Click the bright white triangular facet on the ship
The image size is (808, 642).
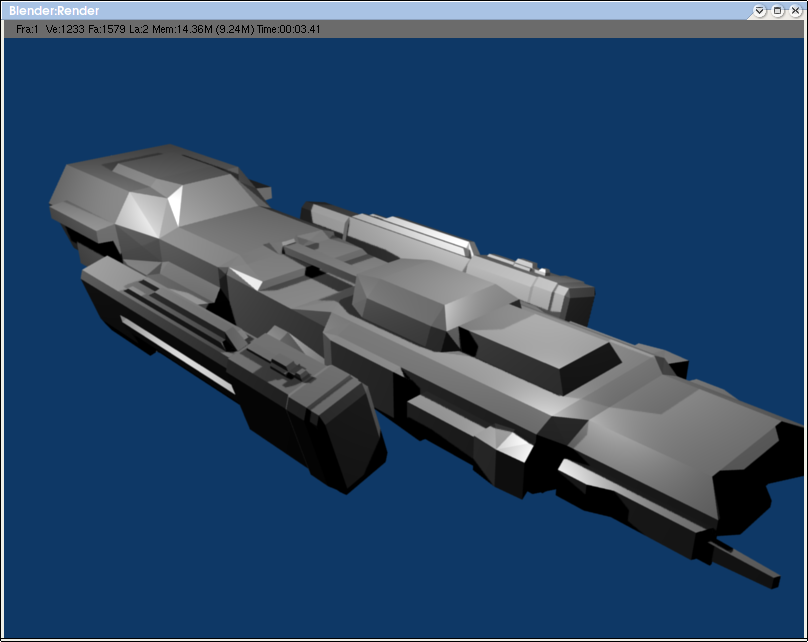tap(175, 205)
